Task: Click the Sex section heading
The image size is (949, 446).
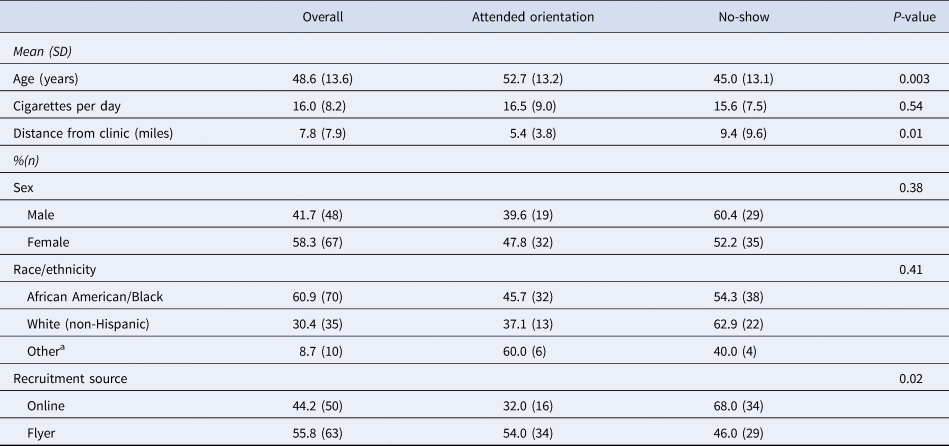Action: click(22, 187)
